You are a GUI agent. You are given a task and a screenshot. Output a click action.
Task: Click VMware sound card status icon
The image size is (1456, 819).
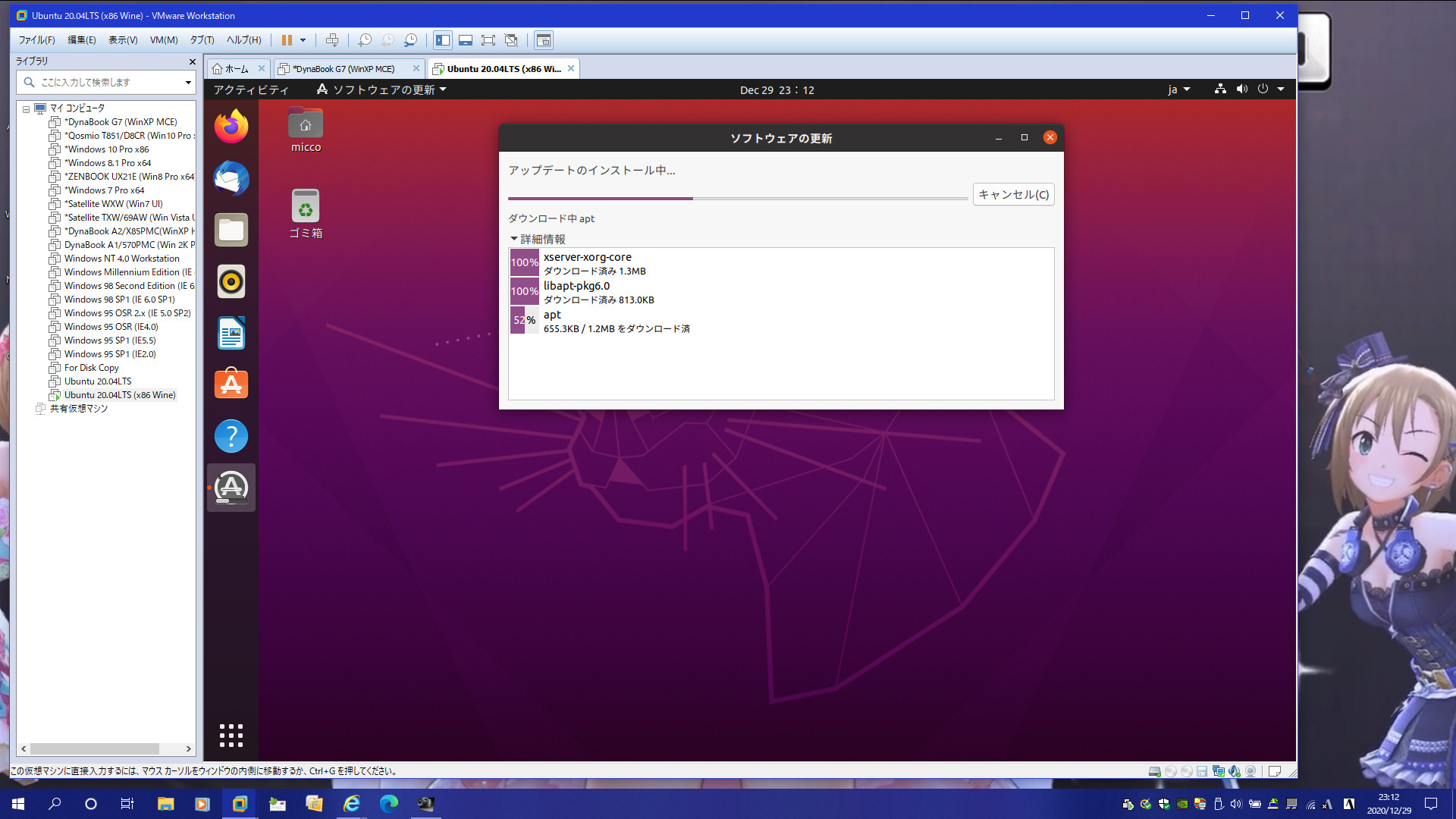click(1235, 771)
